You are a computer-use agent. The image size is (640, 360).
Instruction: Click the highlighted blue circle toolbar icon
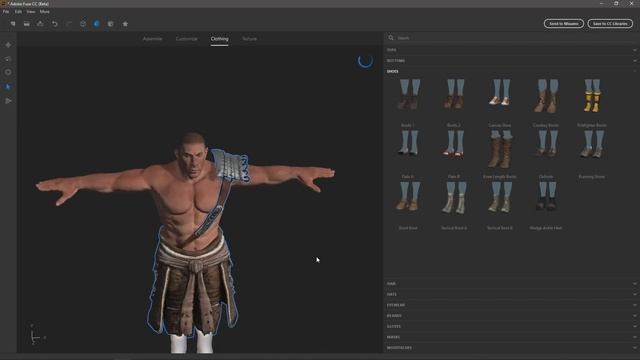click(97, 24)
